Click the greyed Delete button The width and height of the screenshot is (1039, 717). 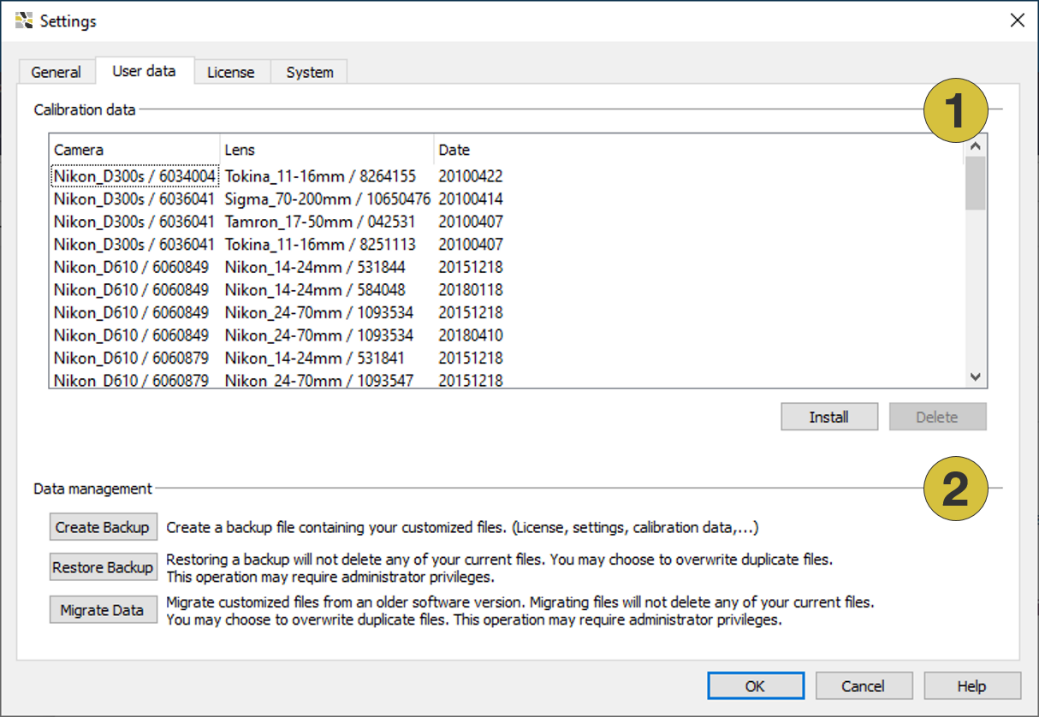click(937, 417)
